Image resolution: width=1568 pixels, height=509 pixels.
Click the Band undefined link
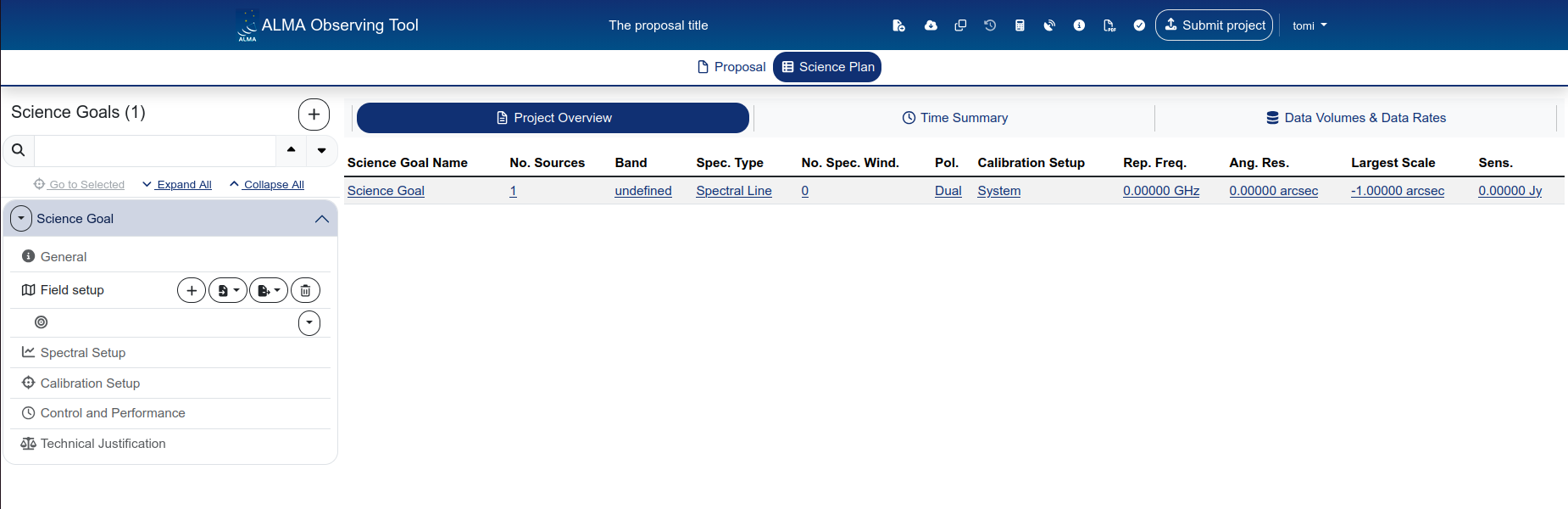pos(643,191)
